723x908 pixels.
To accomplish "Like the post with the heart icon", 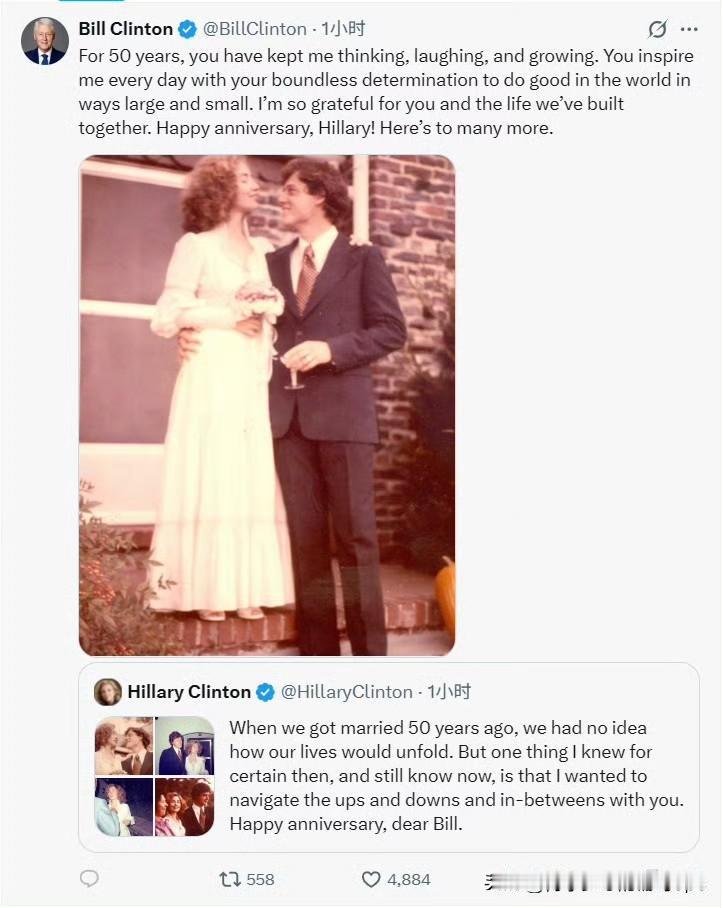I will click(x=371, y=879).
